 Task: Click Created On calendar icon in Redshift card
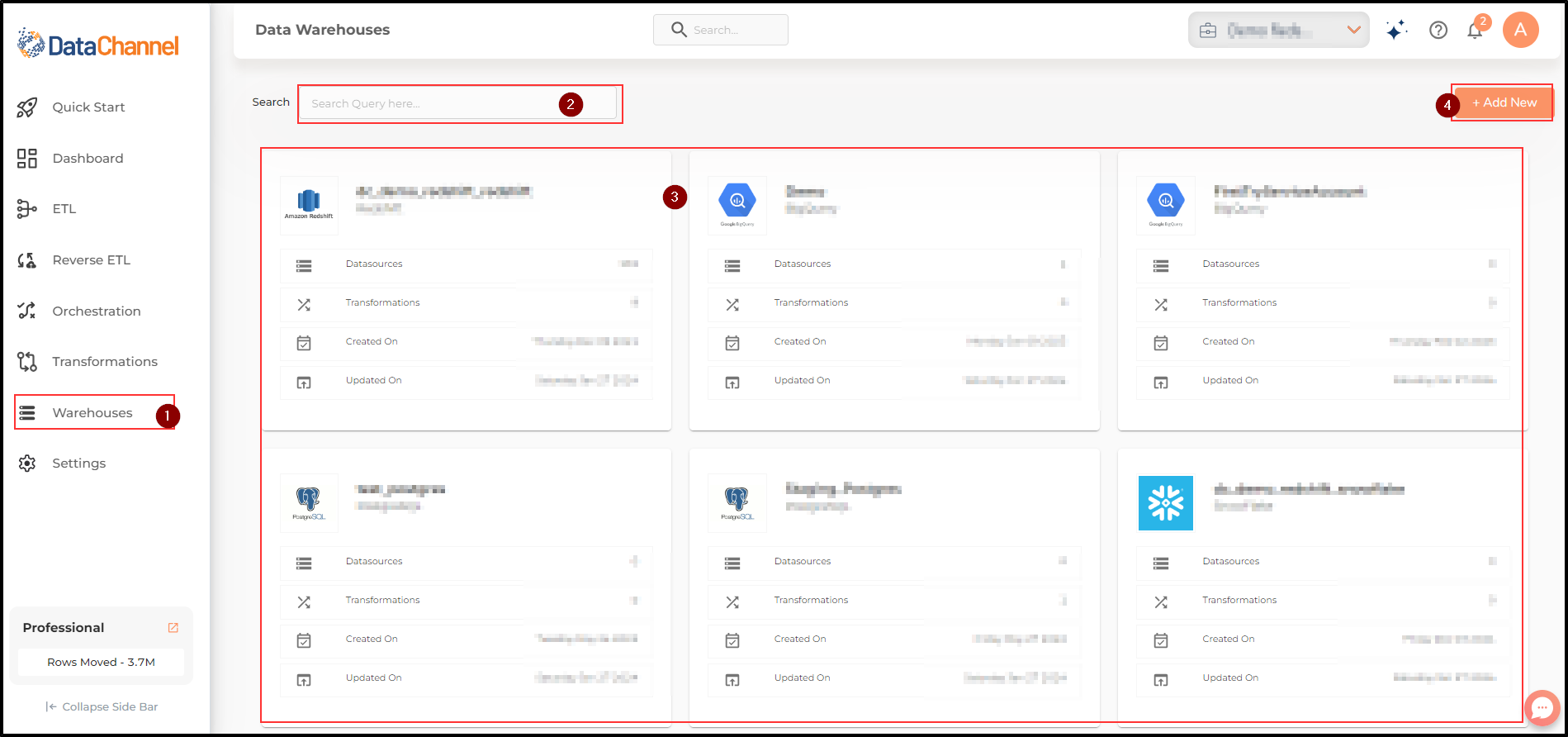coord(304,343)
